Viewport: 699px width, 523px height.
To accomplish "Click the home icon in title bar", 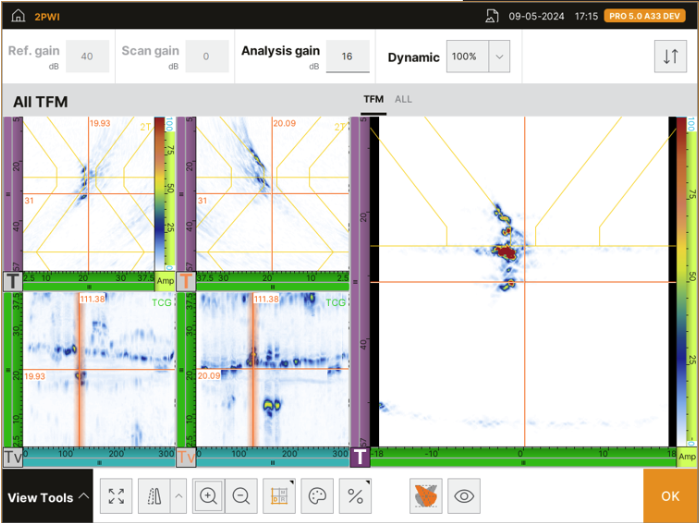I will coord(19,16).
